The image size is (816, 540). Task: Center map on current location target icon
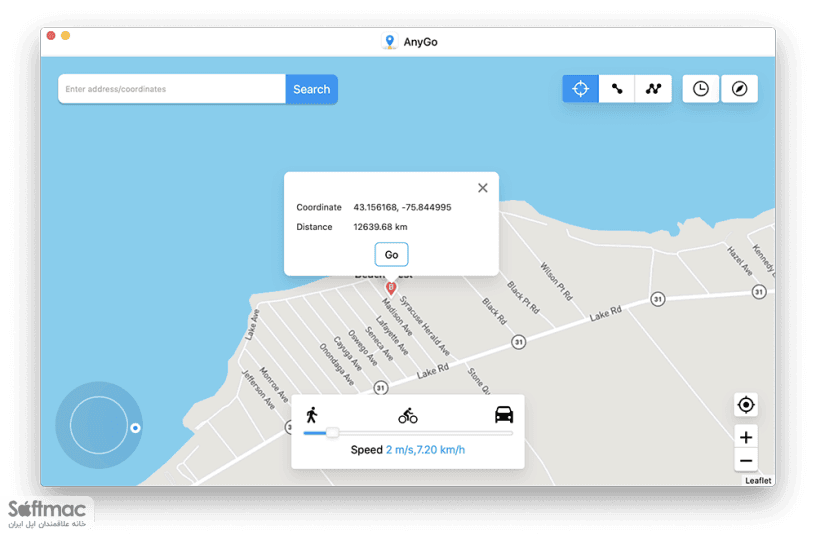point(746,405)
